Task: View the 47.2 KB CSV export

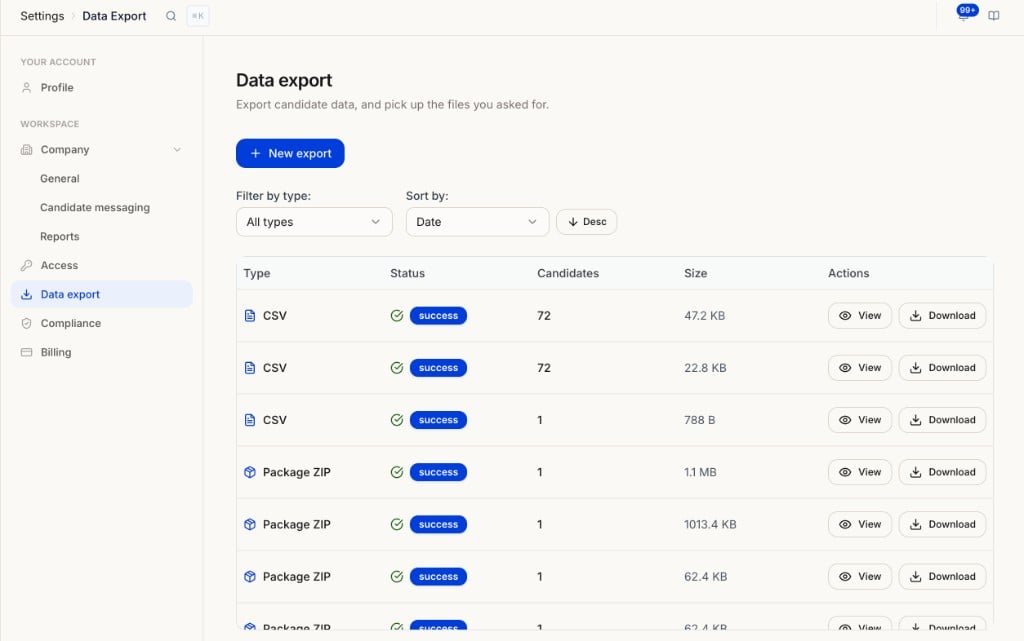Action: [x=859, y=316]
